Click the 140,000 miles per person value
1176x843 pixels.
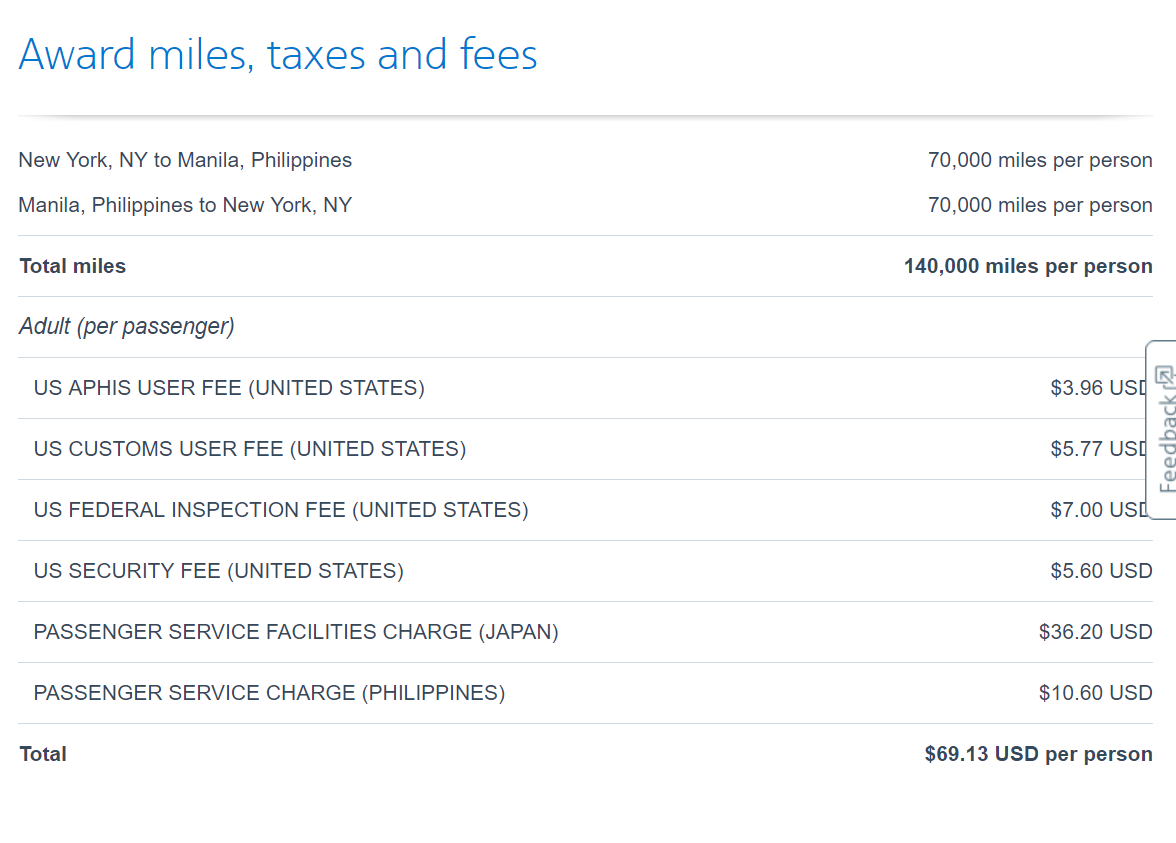[x=1027, y=266]
